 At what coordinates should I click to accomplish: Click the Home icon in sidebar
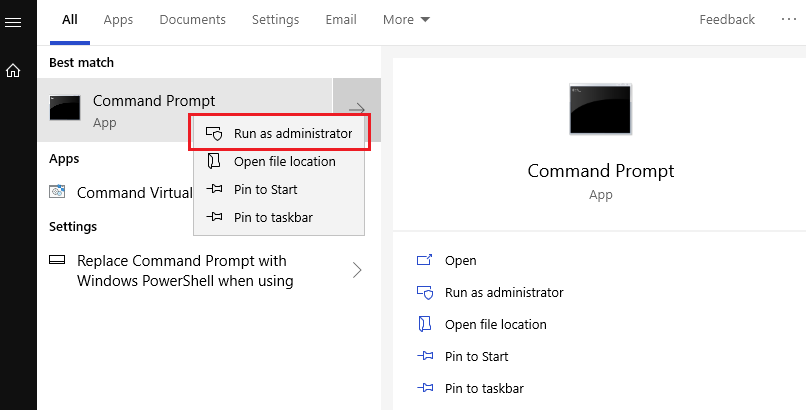tap(13, 71)
